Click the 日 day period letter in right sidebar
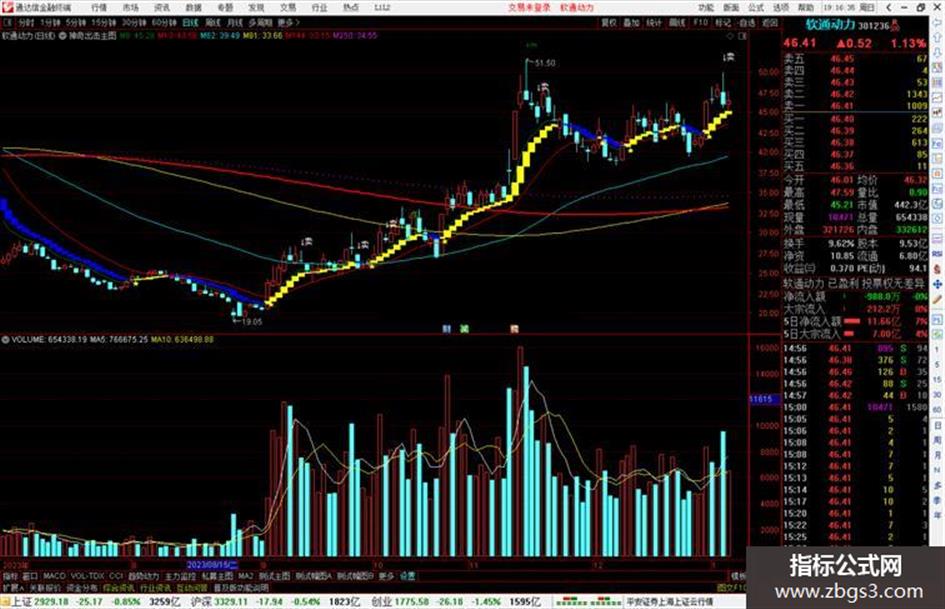This screenshot has height=609, width=945. click(x=938, y=426)
